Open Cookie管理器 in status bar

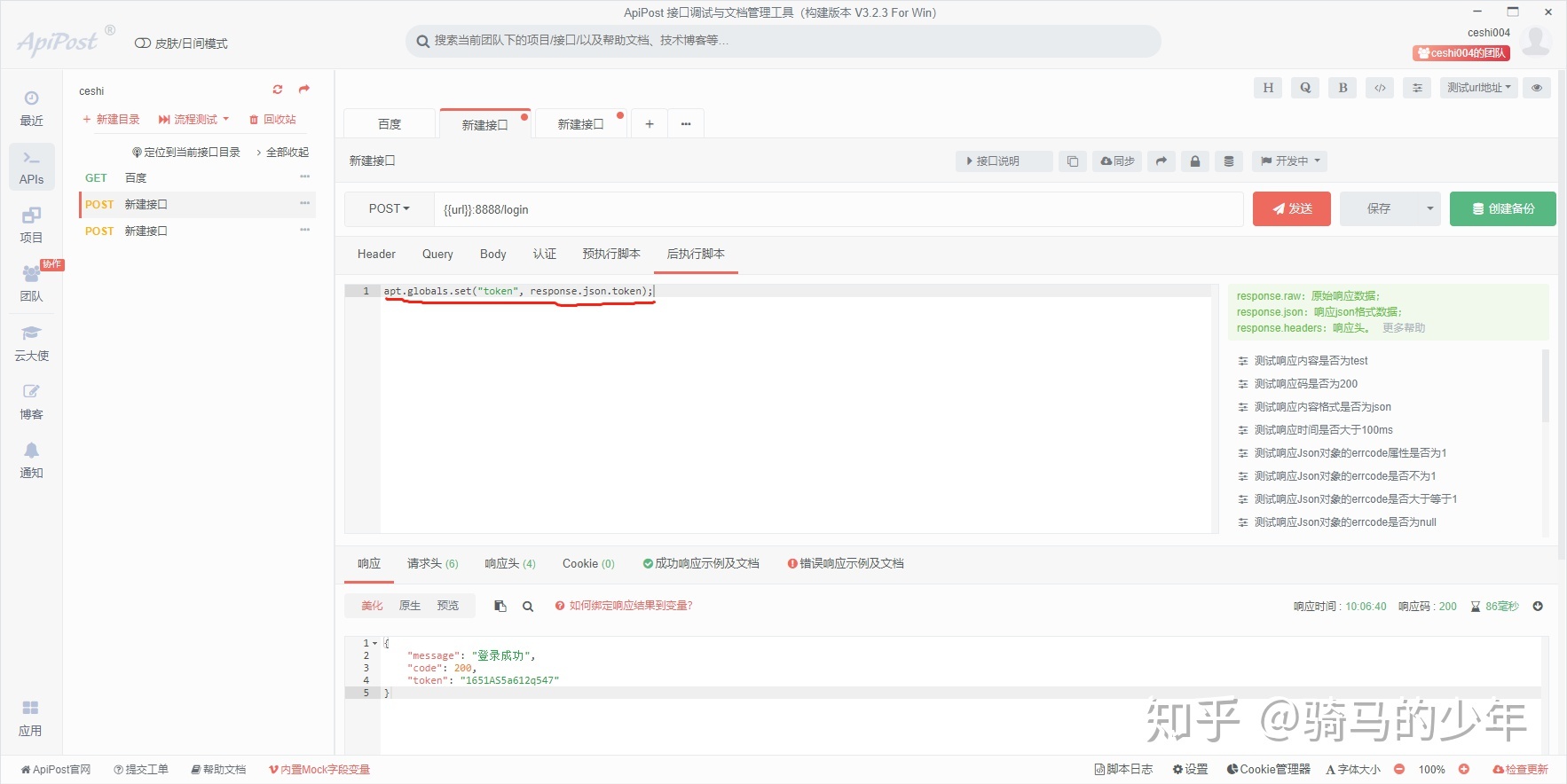tap(1268, 769)
